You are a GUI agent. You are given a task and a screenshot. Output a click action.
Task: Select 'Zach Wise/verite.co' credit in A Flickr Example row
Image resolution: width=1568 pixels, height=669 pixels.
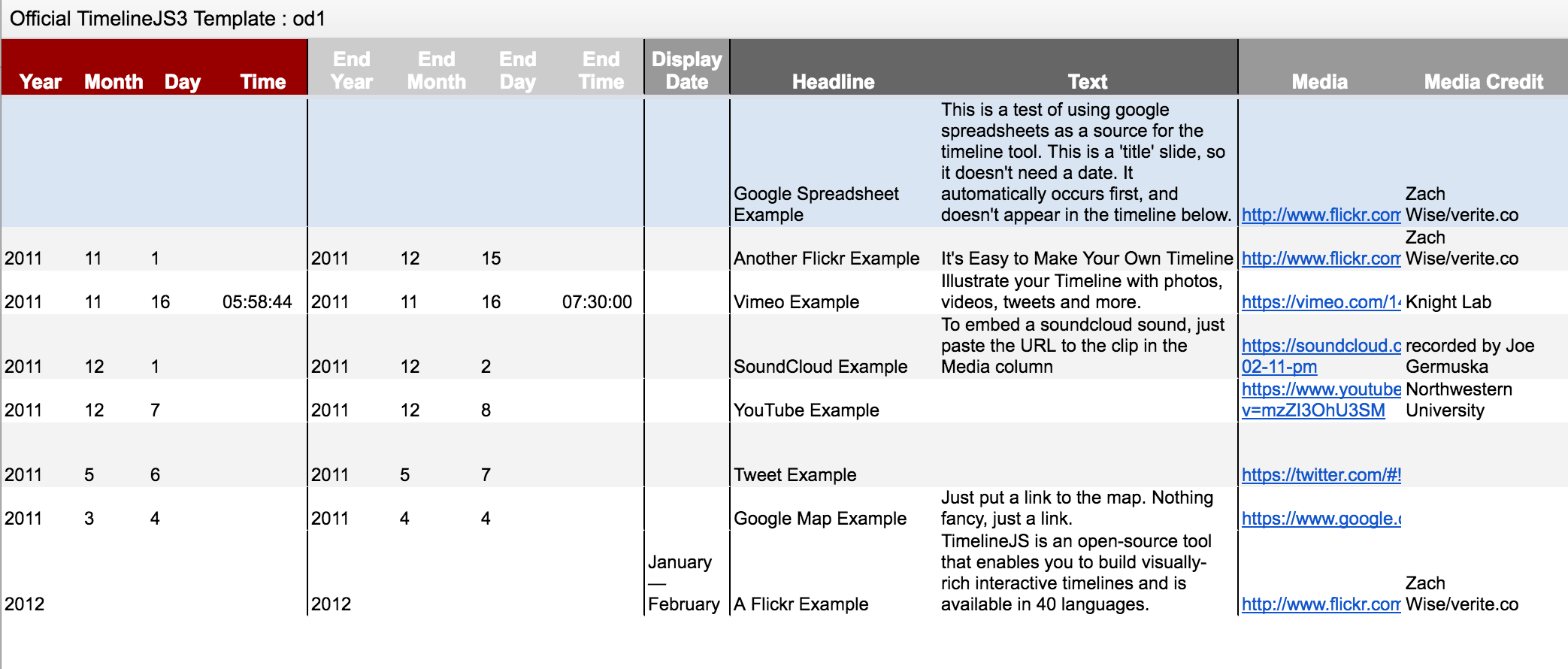point(1462,594)
